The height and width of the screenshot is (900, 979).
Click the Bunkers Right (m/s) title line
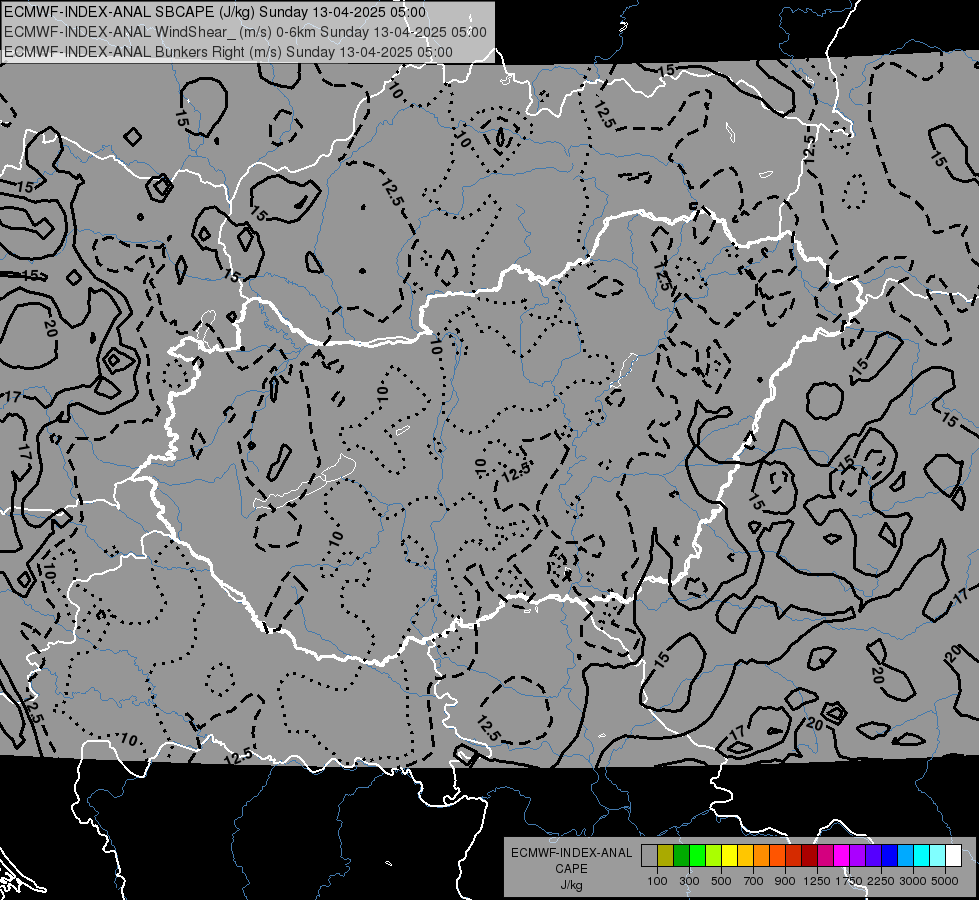tap(228, 52)
